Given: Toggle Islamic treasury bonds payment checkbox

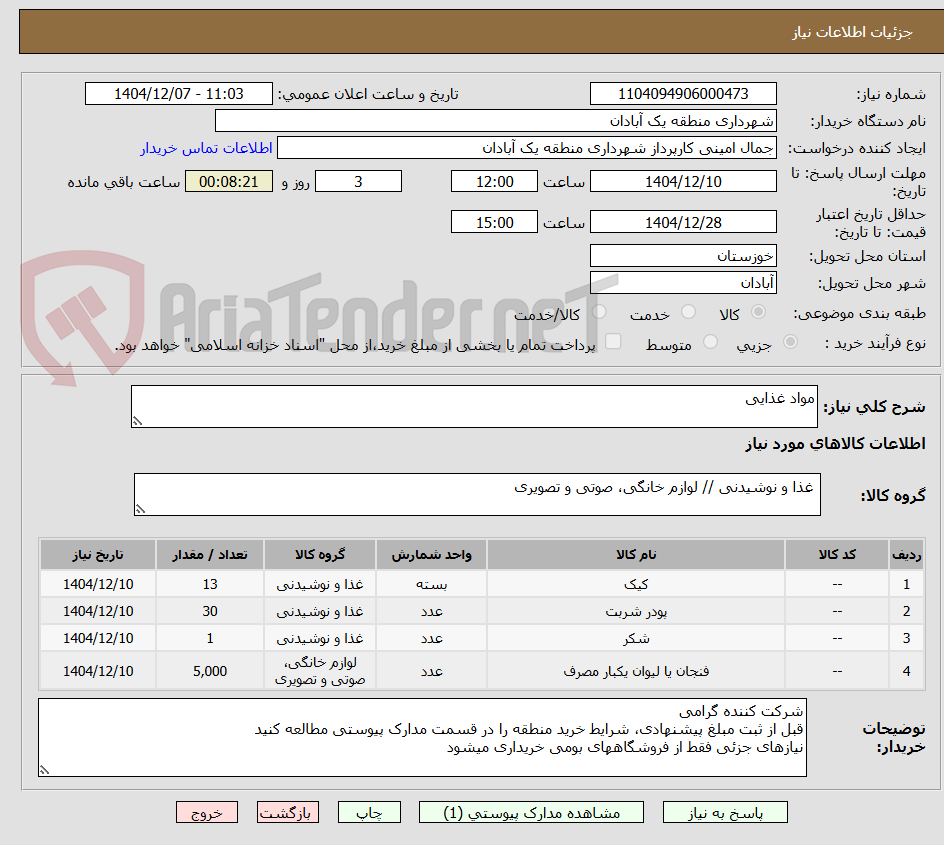Looking at the screenshot, I should (613, 341).
